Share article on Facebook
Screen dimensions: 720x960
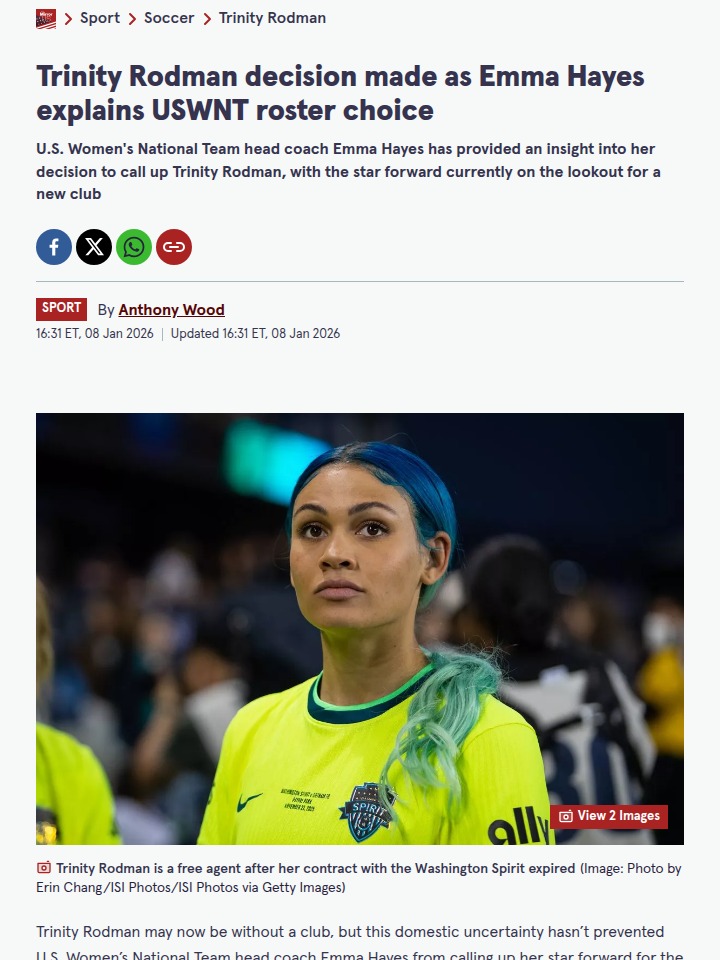(x=54, y=247)
